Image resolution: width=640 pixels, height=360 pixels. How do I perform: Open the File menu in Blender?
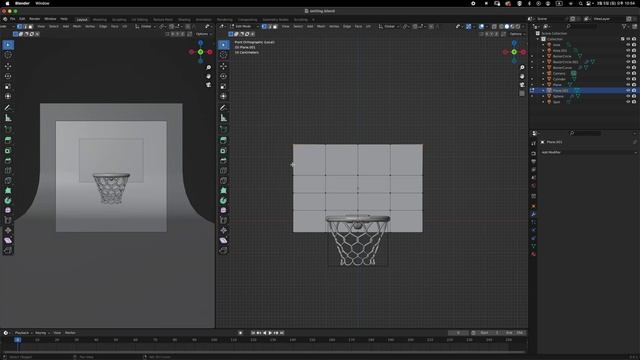(x=13, y=19)
